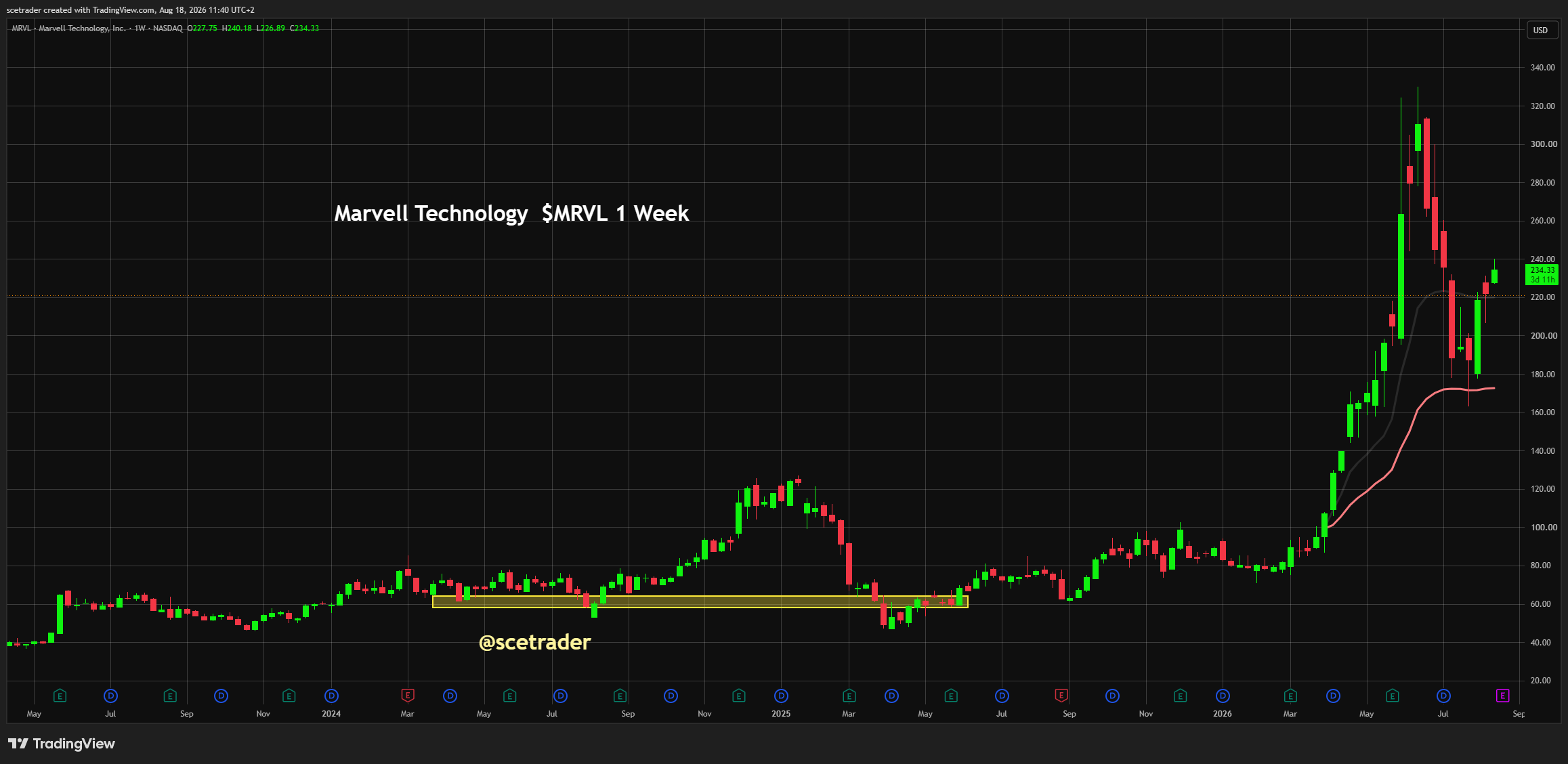The image size is (1568, 764).
Task: Click the 'scetrader created with TradingView.com' header text
Action: click(x=81, y=10)
